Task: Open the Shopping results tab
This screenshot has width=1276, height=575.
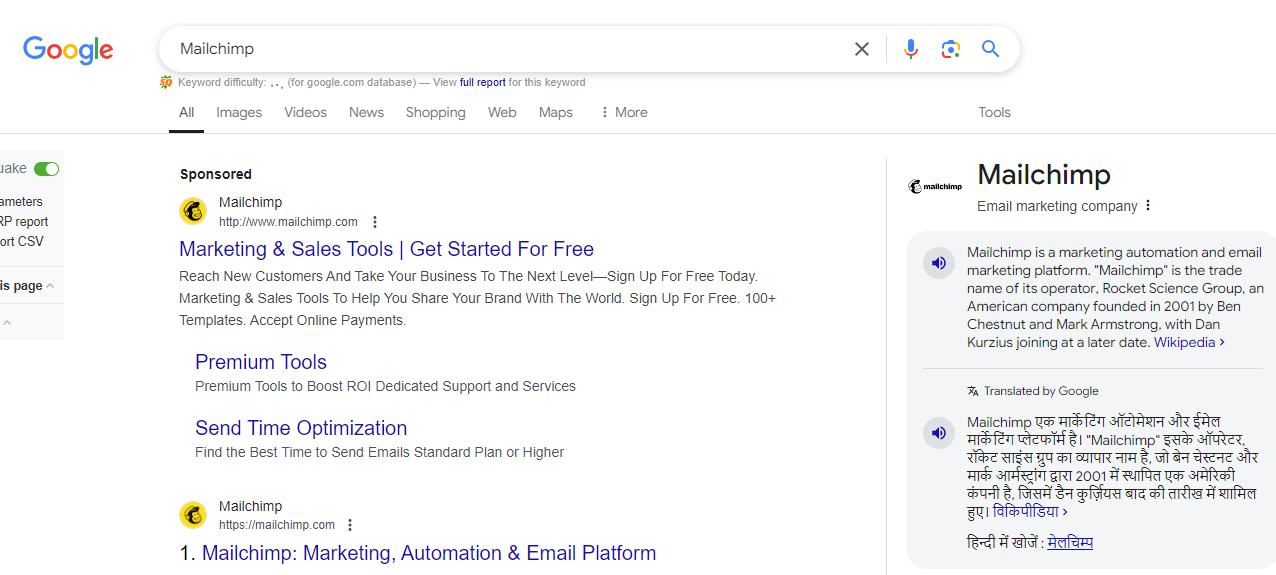Action: click(435, 112)
